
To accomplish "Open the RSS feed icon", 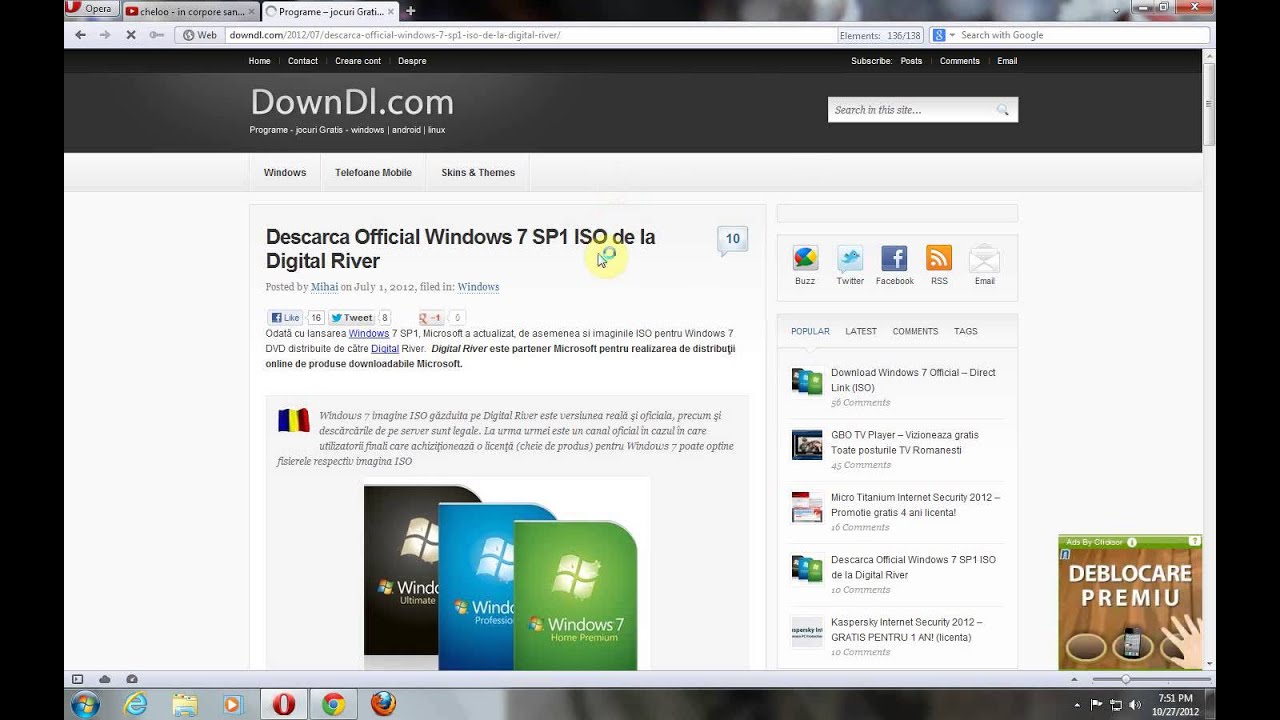I will (939, 258).
